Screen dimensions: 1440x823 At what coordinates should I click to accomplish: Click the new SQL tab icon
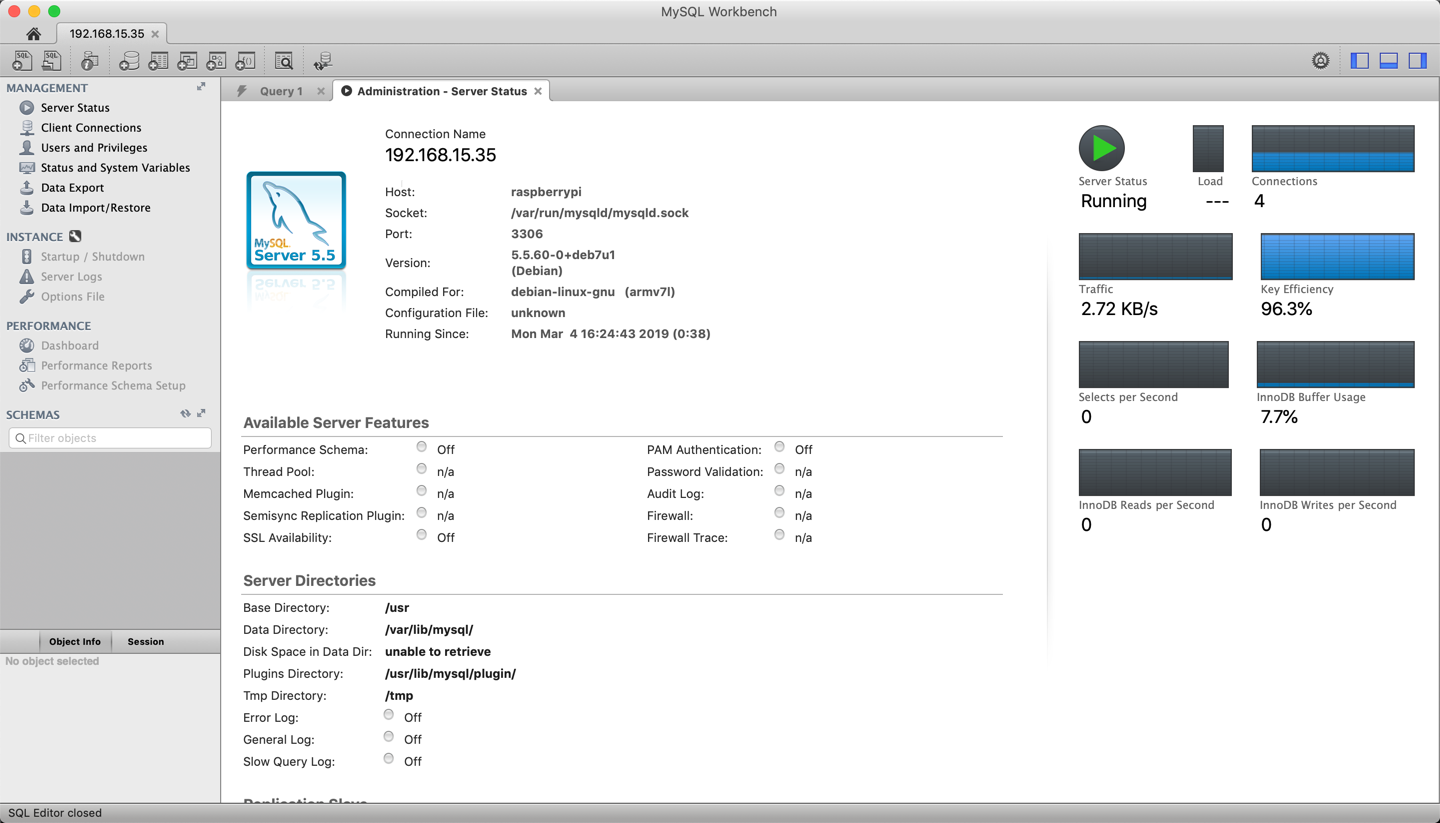(22, 61)
